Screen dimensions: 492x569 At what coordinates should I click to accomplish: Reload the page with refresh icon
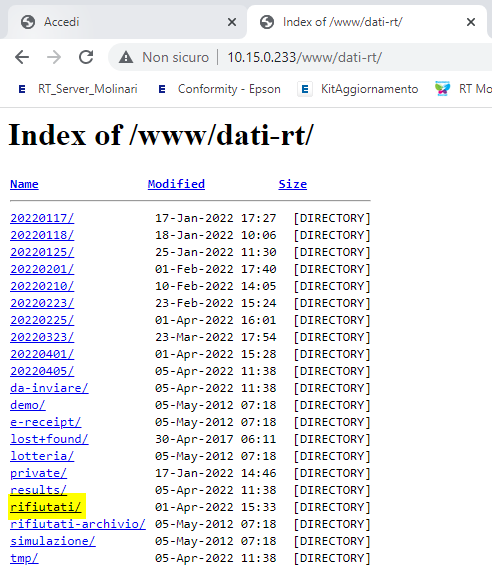[86, 57]
